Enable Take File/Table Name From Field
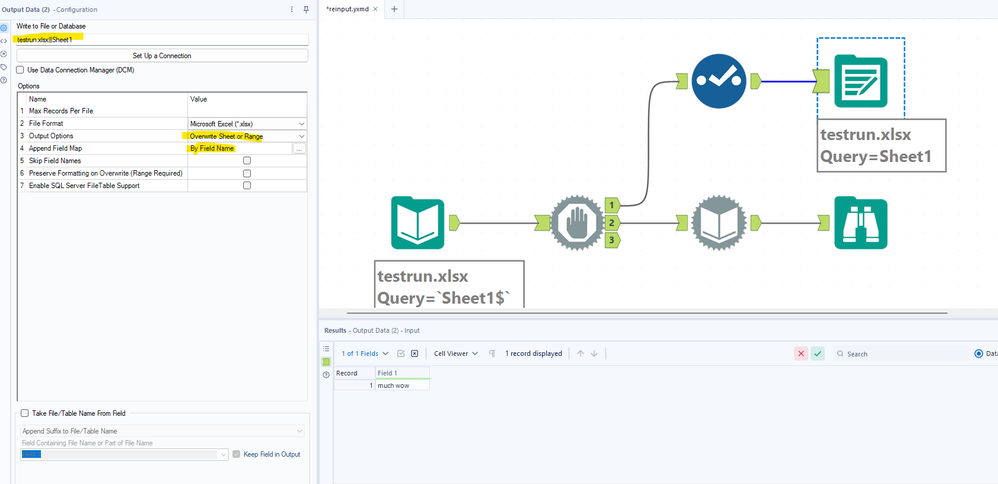This screenshot has width=998, height=484. [x=25, y=413]
